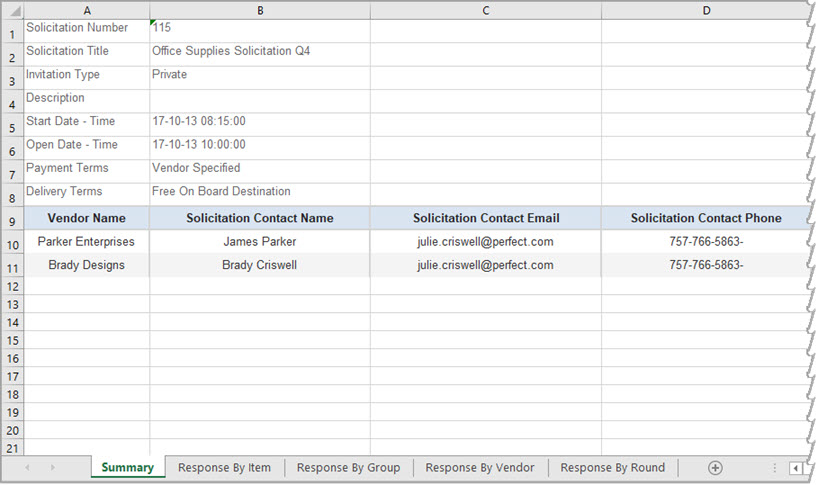Click the Description label cell
The width and height of the screenshot is (818, 485).
click(87, 101)
